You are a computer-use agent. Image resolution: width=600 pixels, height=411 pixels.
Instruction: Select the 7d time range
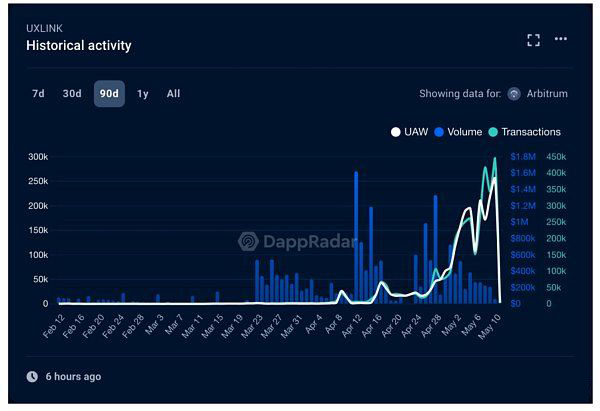tap(38, 94)
